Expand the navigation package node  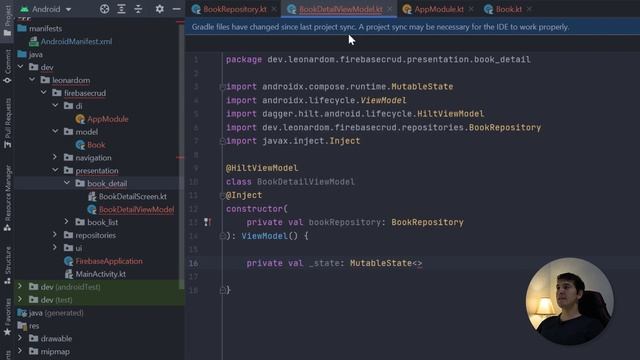[56, 158]
